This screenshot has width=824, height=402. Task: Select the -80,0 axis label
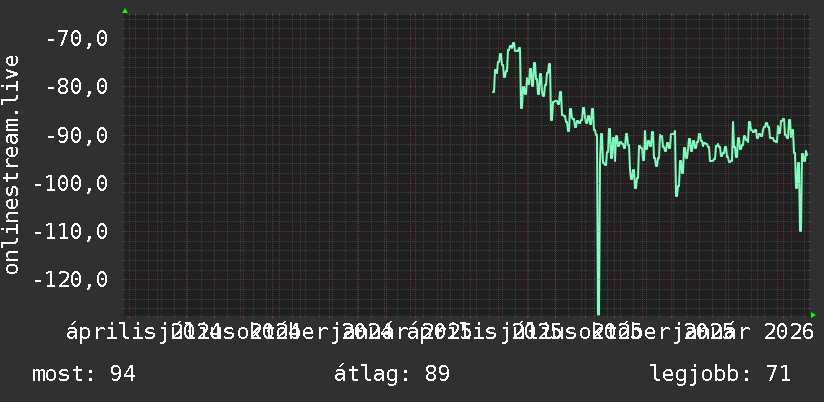coord(77,87)
